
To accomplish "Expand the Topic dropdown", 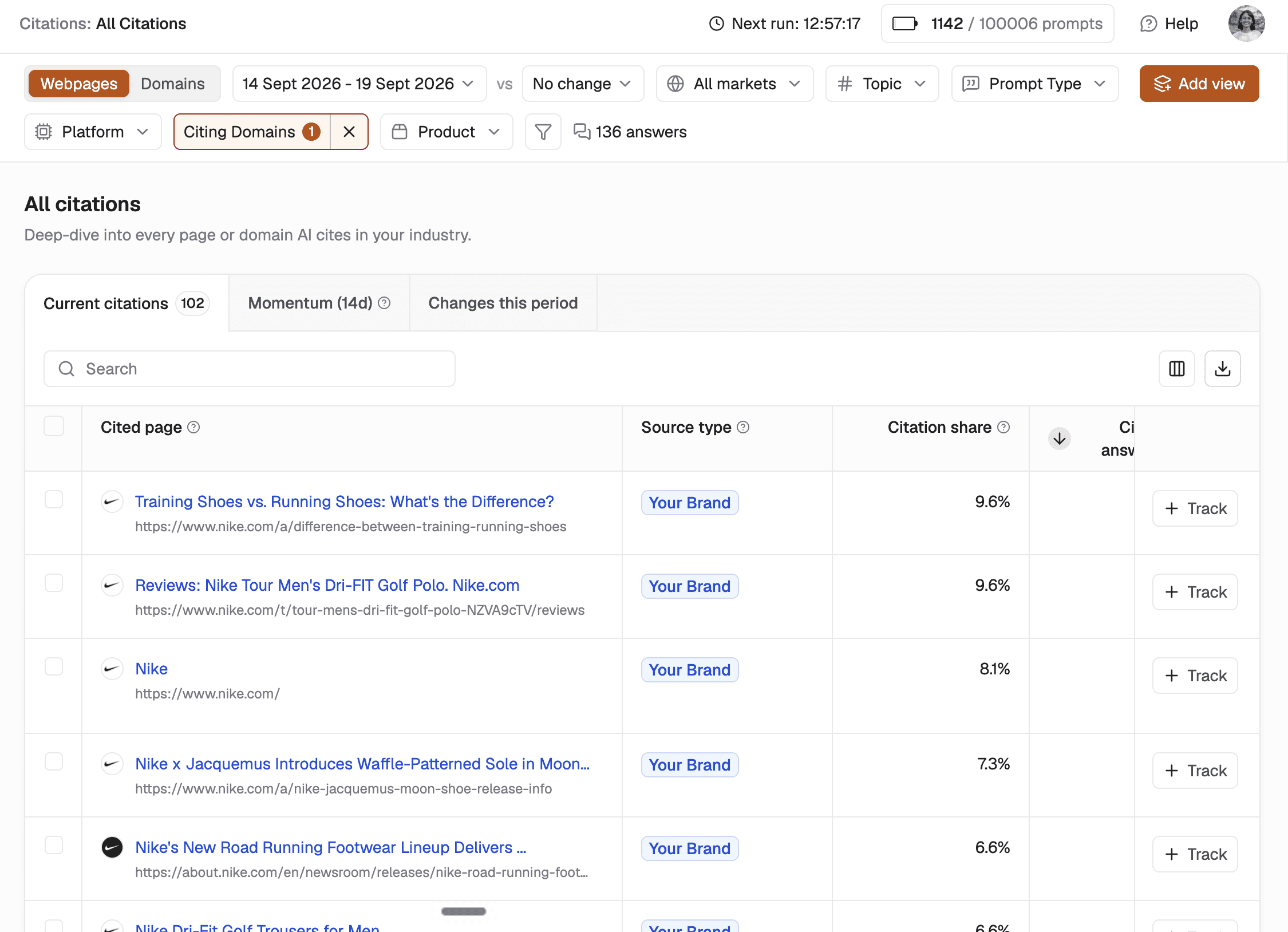I will (882, 84).
